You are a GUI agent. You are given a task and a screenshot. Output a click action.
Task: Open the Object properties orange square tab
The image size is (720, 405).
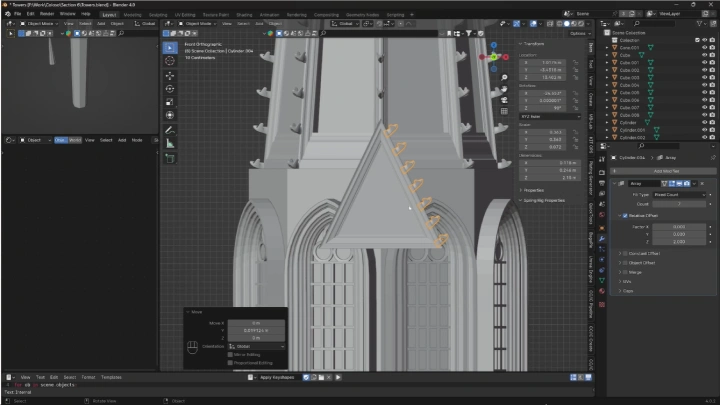[602, 228]
